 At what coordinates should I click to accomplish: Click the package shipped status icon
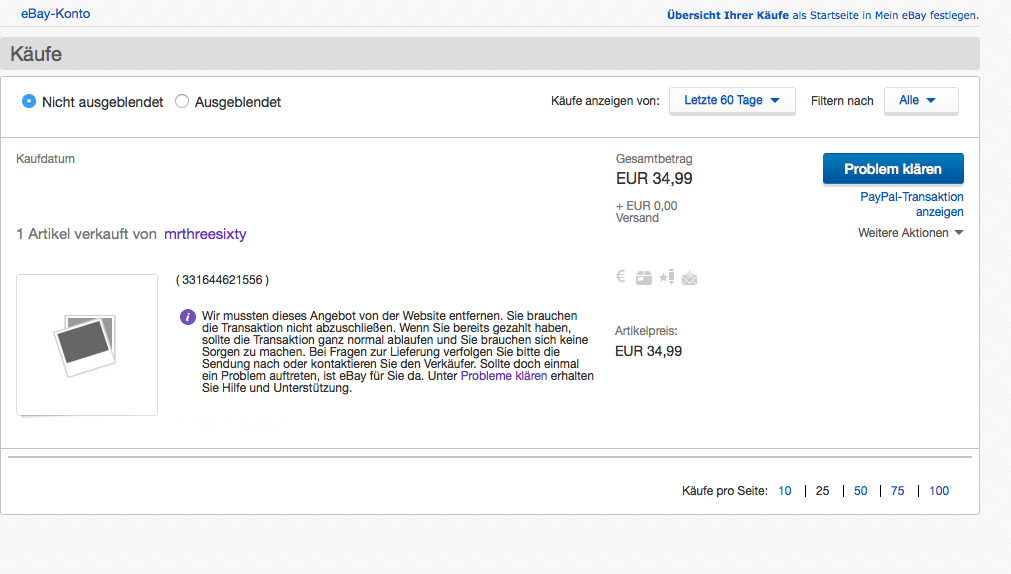(644, 278)
